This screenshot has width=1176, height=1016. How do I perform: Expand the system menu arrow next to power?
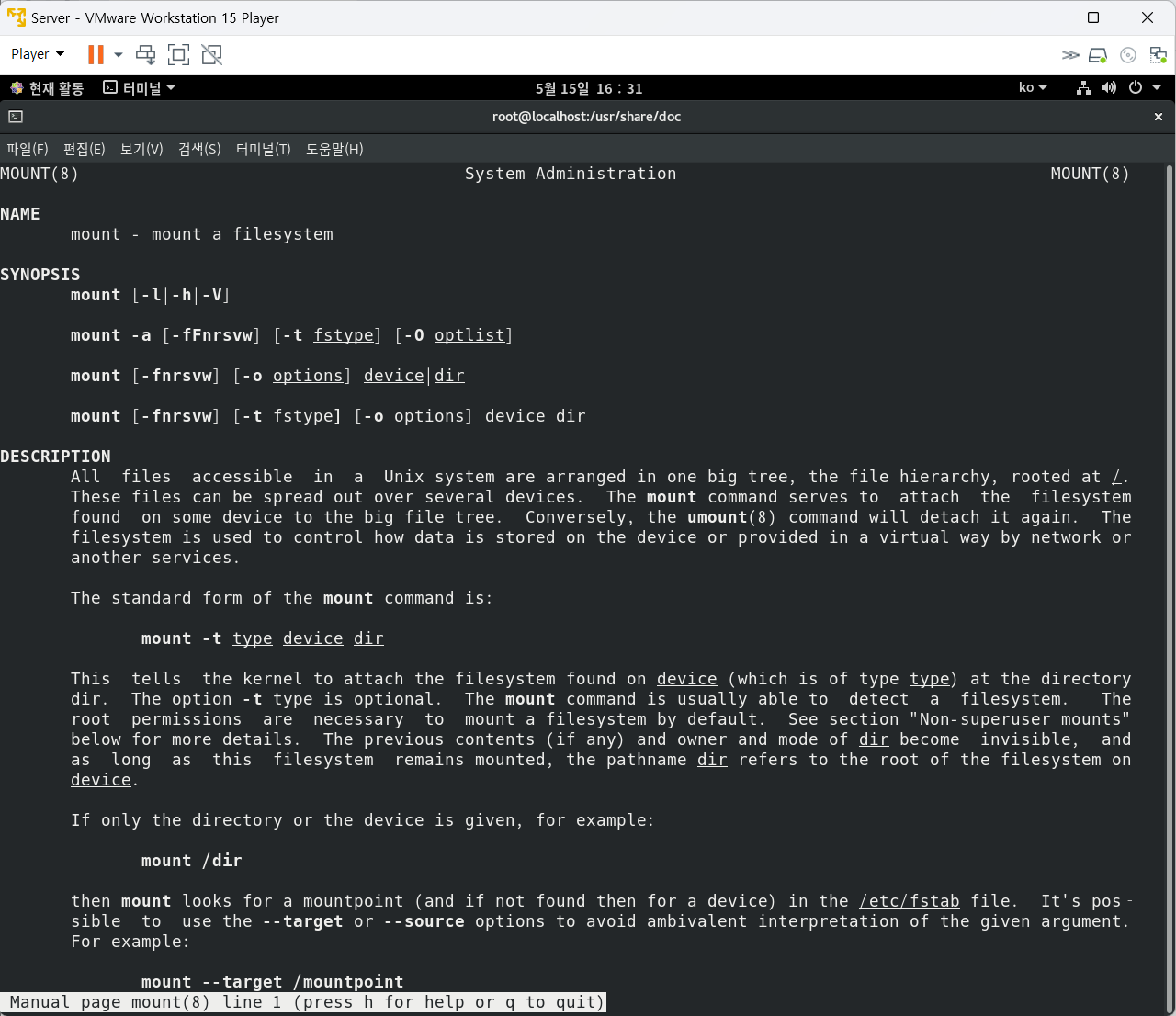point(1157,88)
